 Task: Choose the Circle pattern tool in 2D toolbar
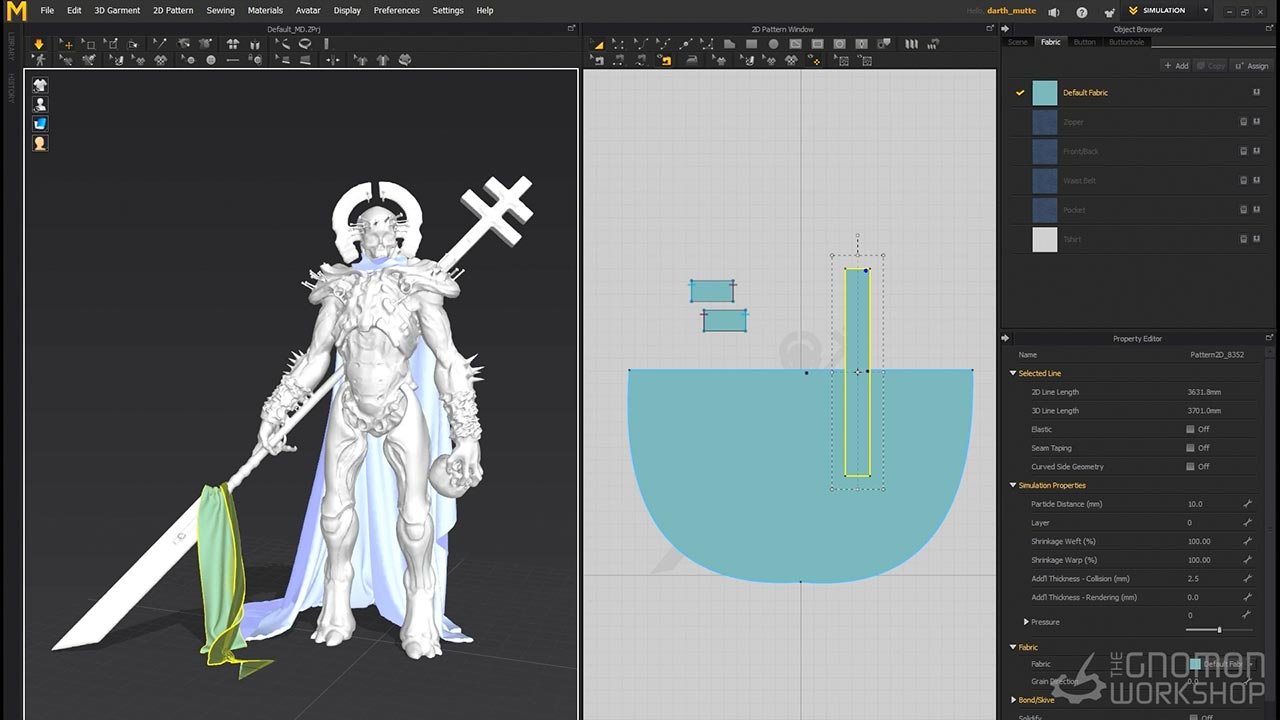tap(773, 44)
